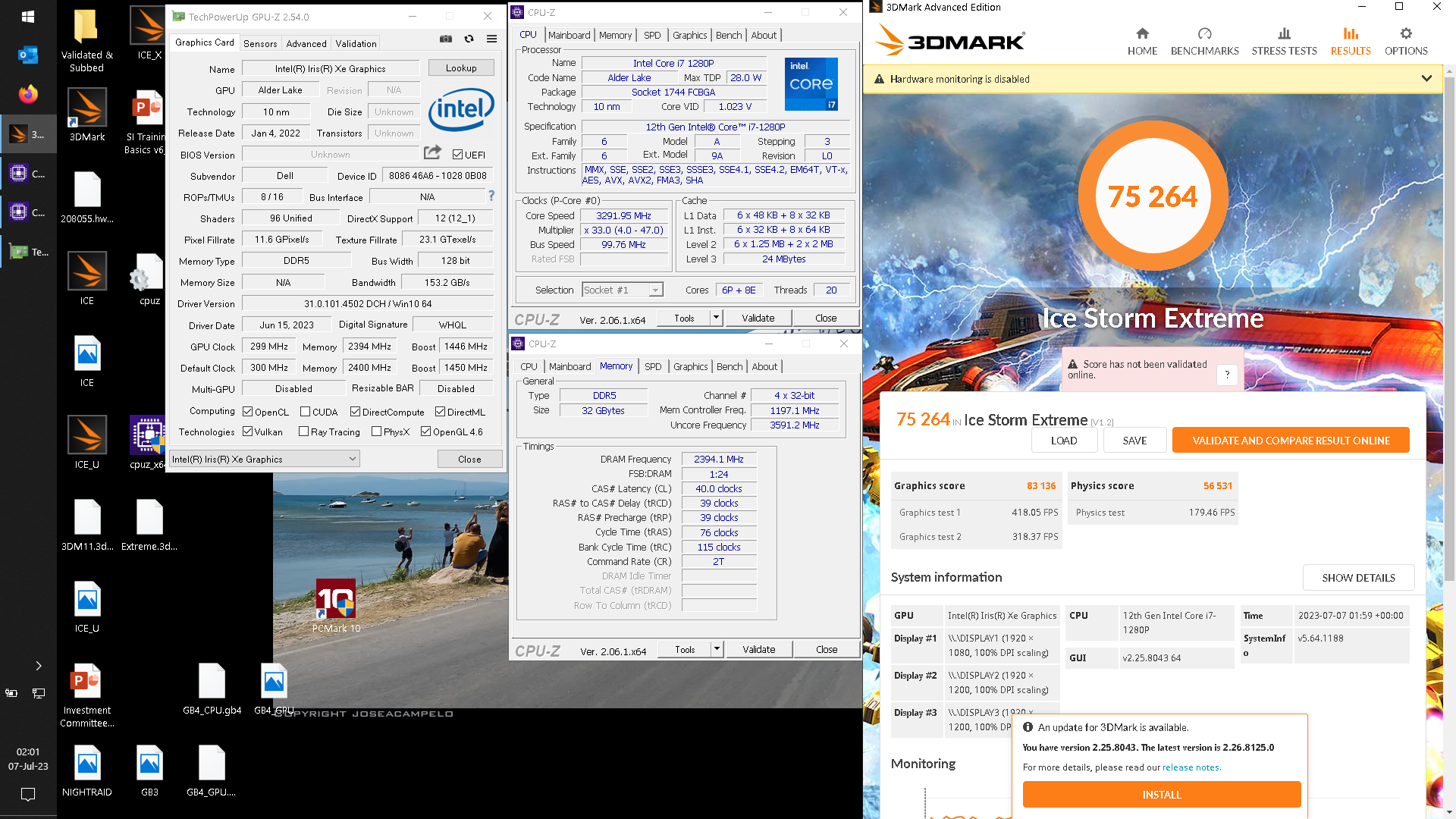The width and height of the screenshot is (1456, 819).
Task: Select PCMark 10 desktop shortcut
Action: (336, 607)
